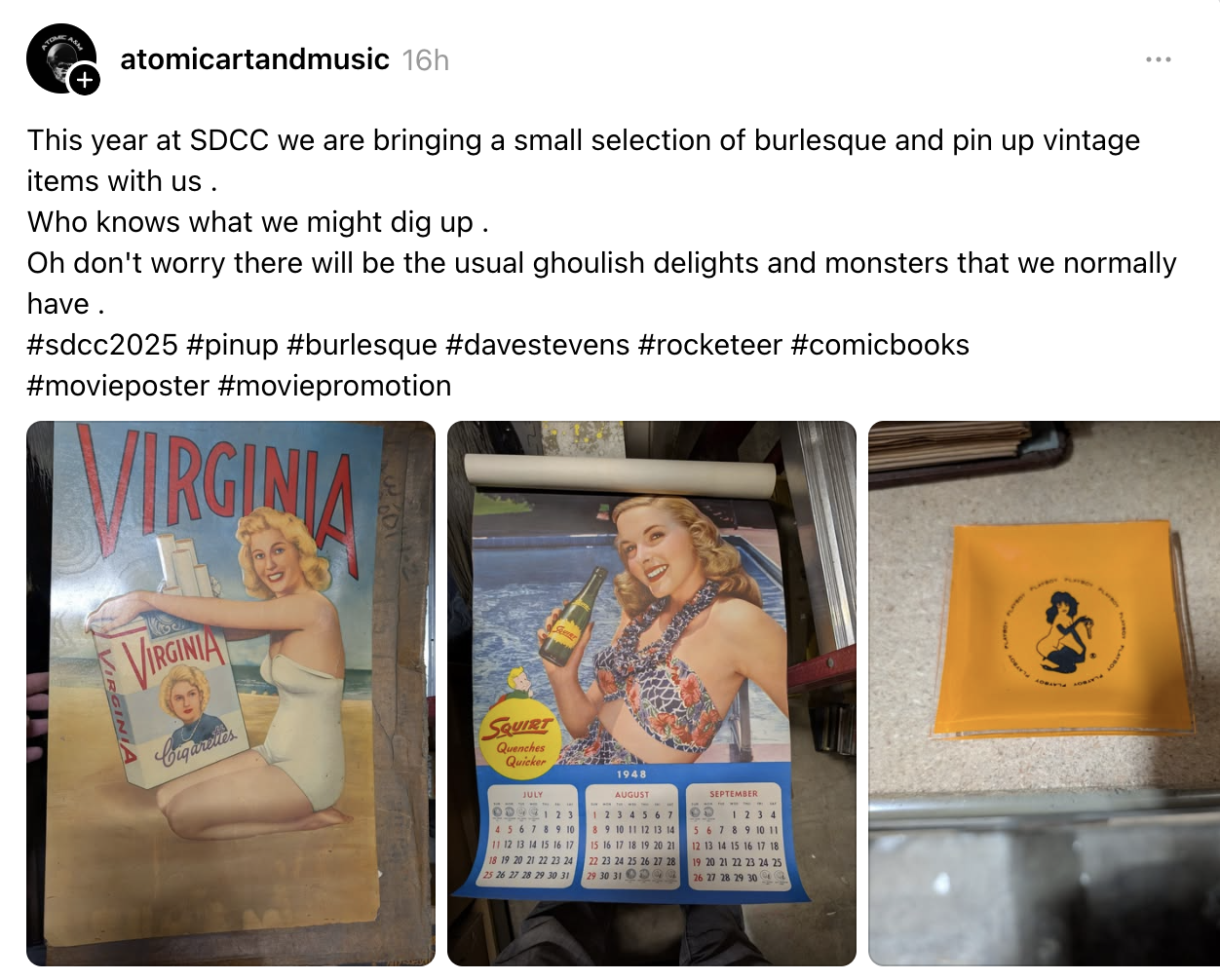Viewport: 1220px width, 980px height.
Task: Open the #moviepromotion hashtag
Action: click(334, 386)
